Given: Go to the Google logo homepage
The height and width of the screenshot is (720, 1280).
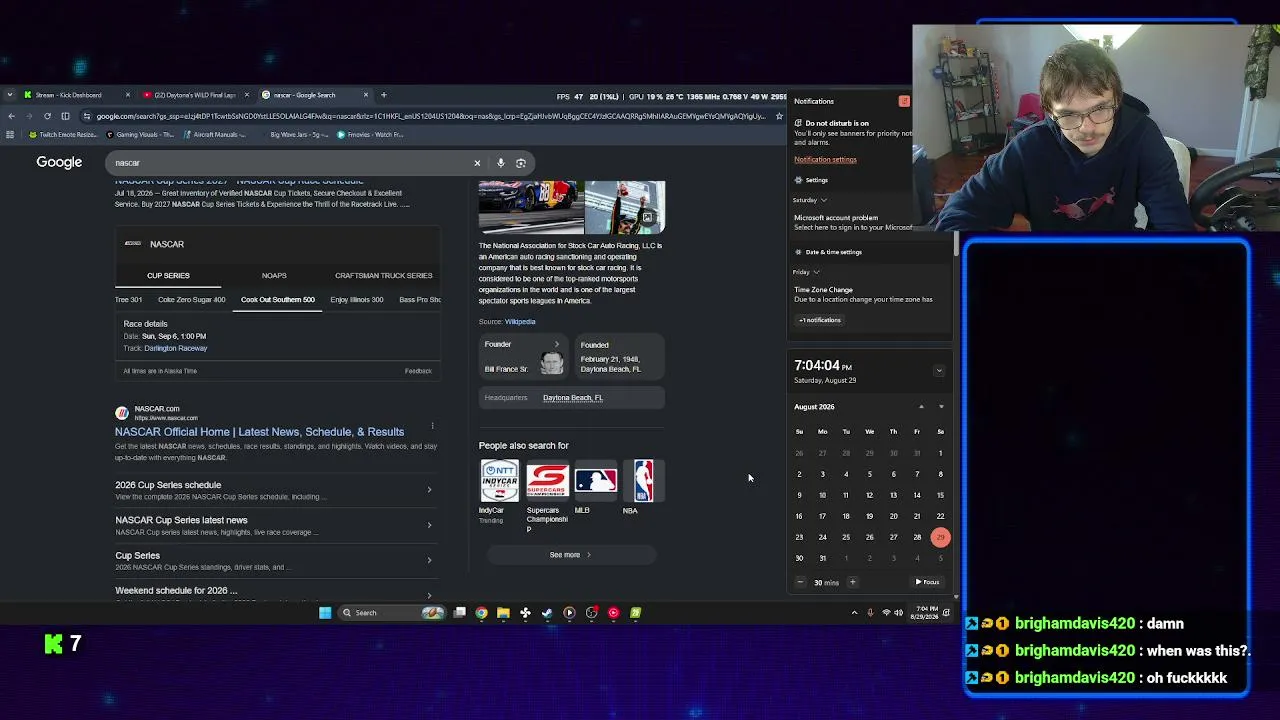Looking at the screenshot, I should 59,162.
